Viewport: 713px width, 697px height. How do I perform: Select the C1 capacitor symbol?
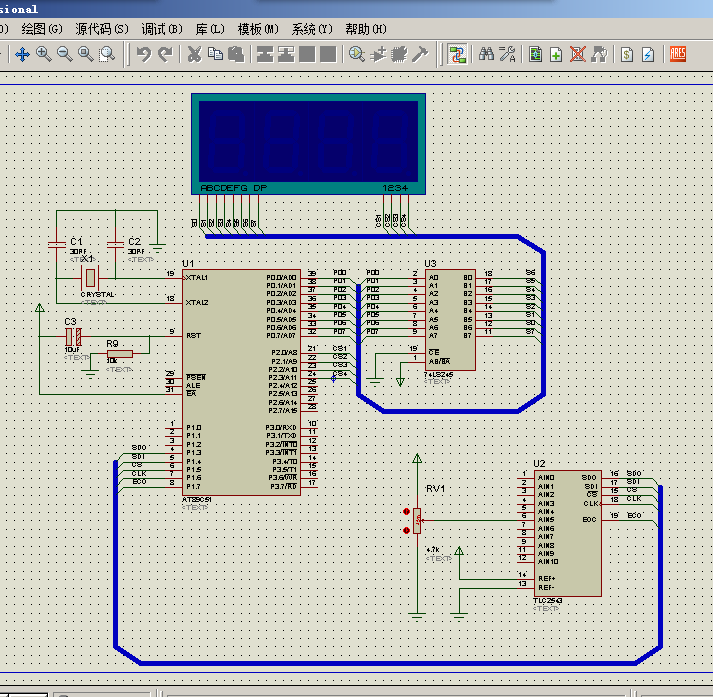click(x=57, y=245)
